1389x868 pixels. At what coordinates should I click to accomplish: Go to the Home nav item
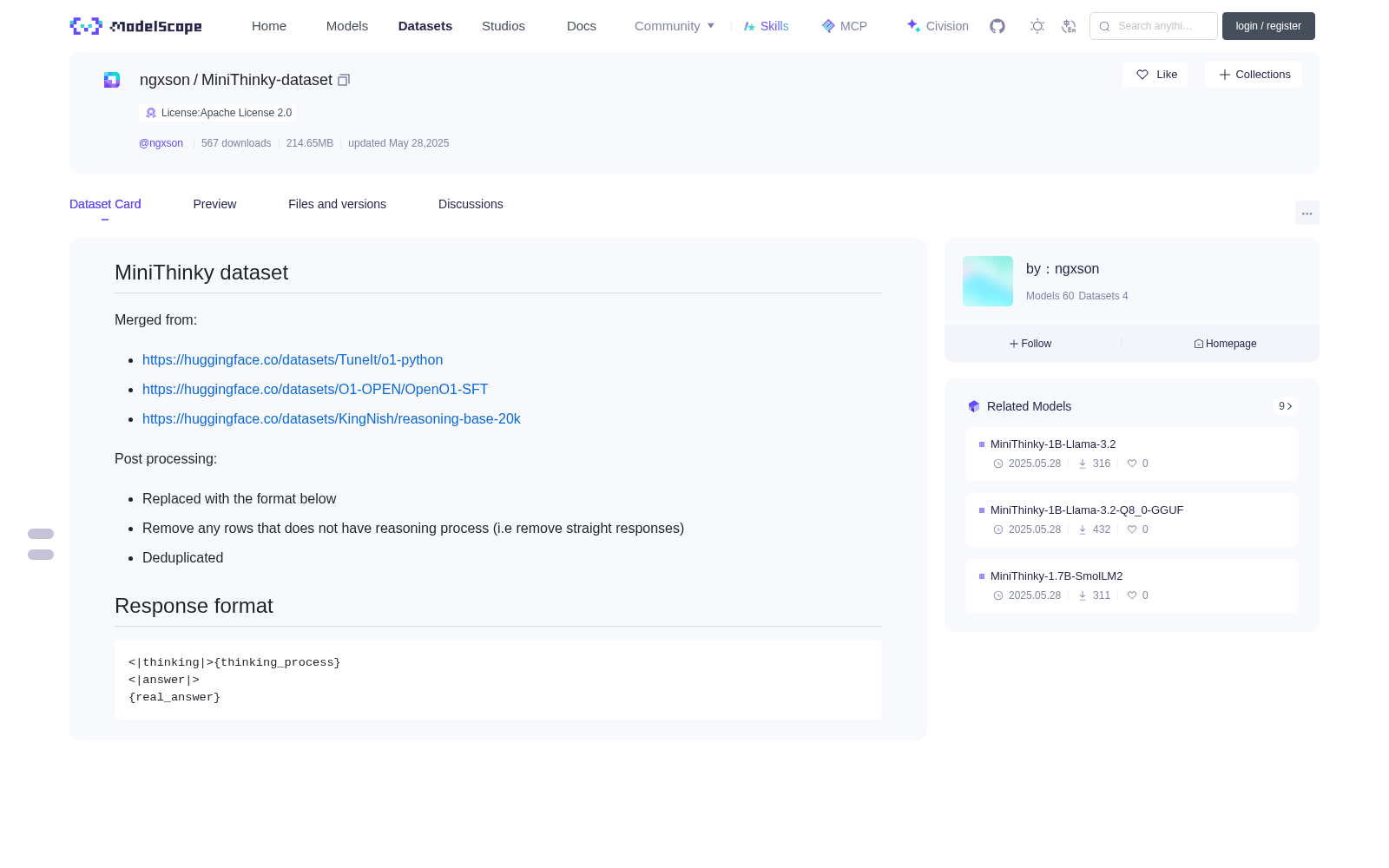click(x=269, y=26)
